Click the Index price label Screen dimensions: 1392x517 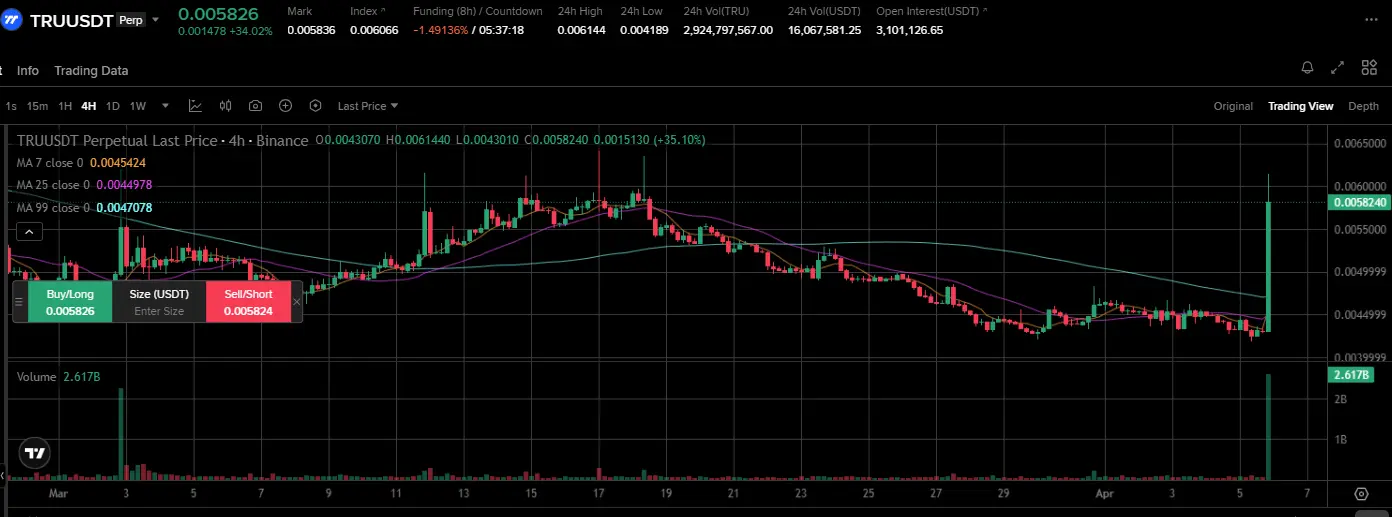(366, 11)
